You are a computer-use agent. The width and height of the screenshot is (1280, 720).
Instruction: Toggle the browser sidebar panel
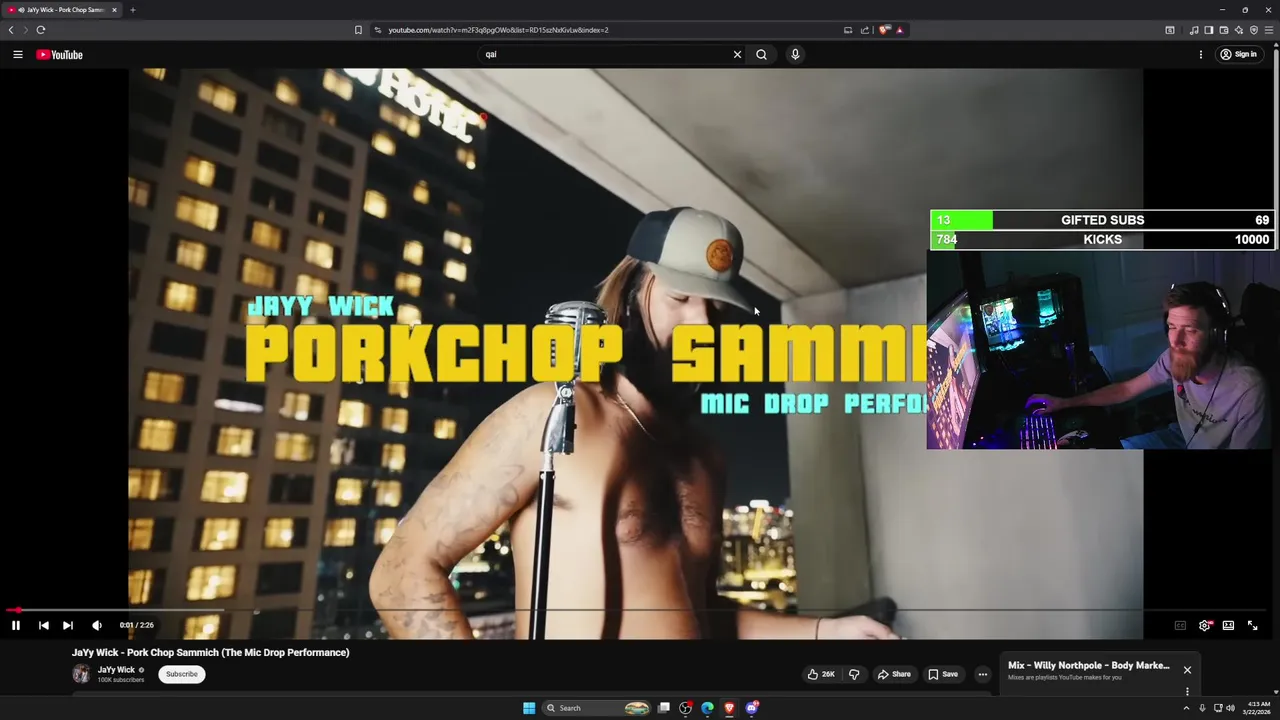pyautogui.click(x=1209, y=30)
